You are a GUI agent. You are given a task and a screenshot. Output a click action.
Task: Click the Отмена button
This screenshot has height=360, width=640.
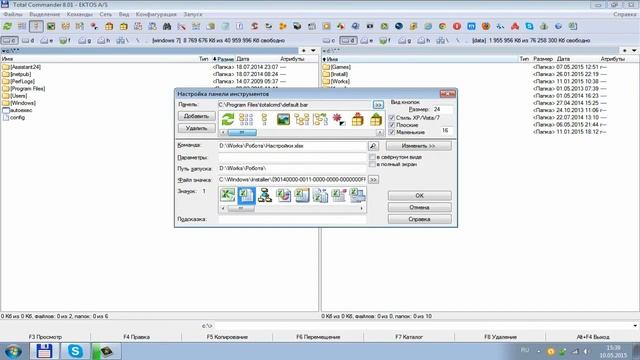[419, 207]
